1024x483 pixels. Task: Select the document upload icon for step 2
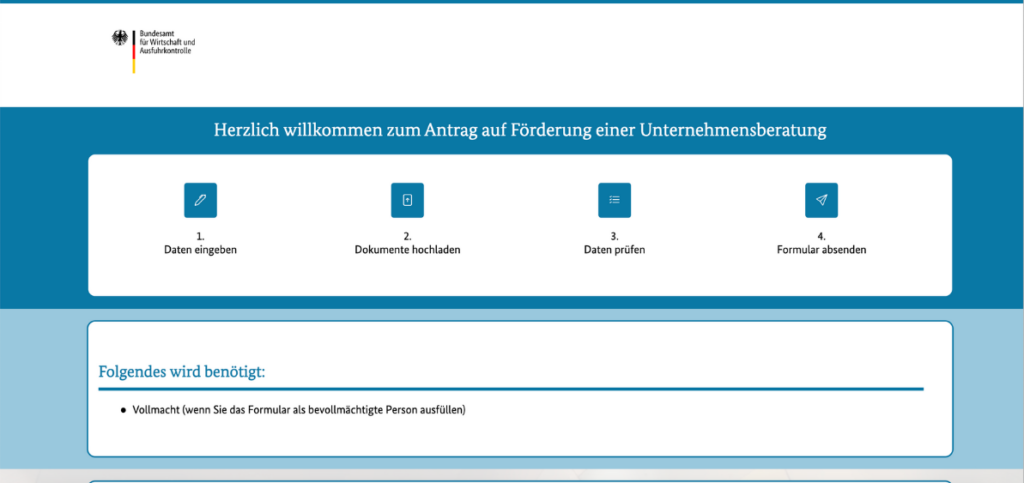407,200
